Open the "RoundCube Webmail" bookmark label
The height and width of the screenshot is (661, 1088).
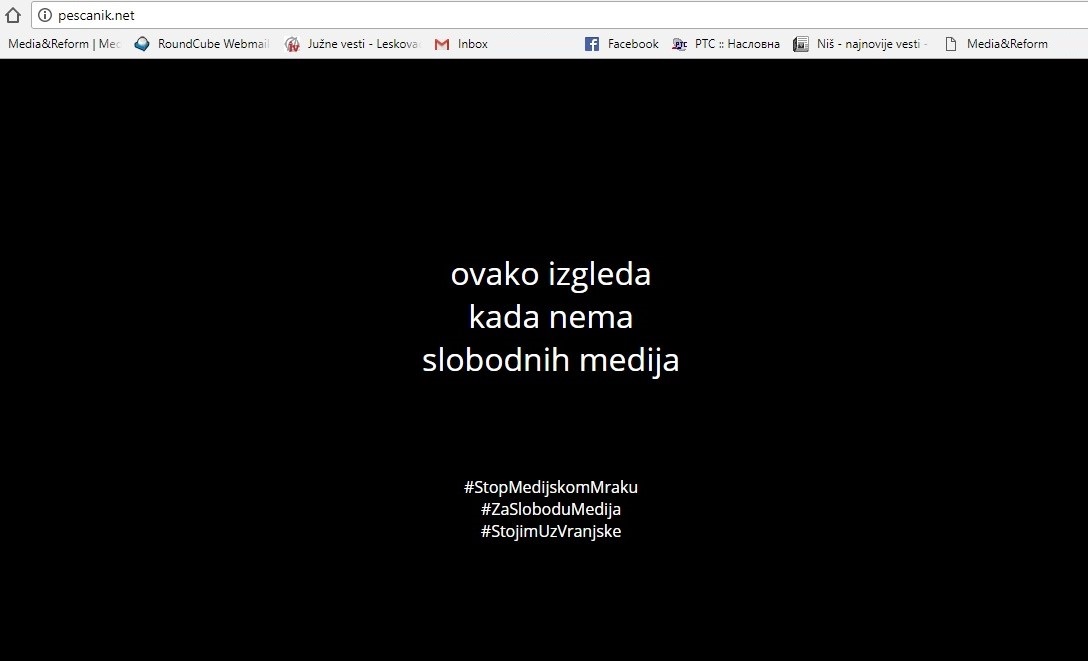[213, 44]
